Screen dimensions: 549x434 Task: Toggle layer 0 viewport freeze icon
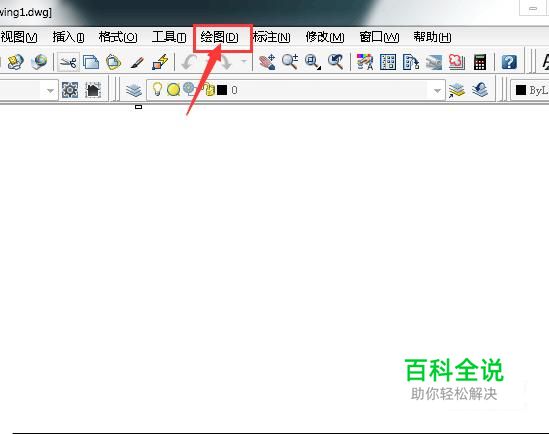click(189, 89)
